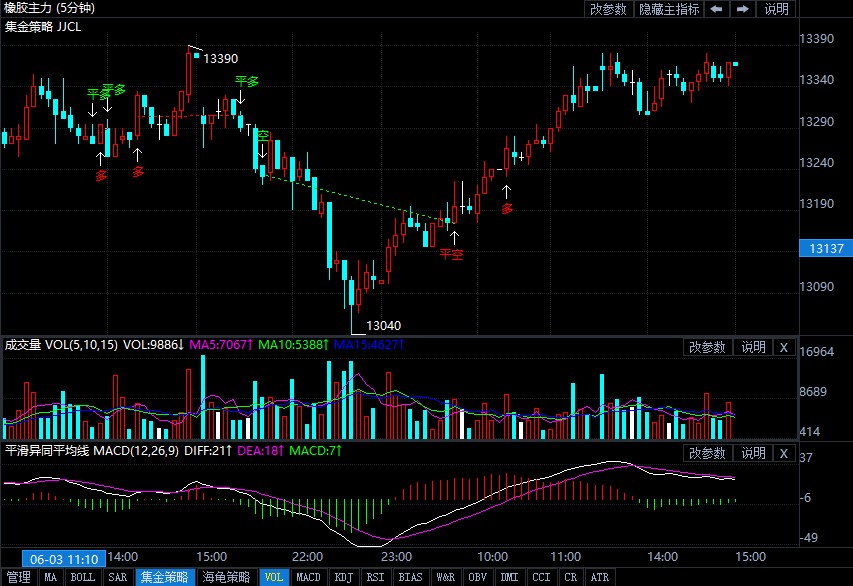
Task: Switch to the KDJ indicator tab
Action: pos(344,577)
